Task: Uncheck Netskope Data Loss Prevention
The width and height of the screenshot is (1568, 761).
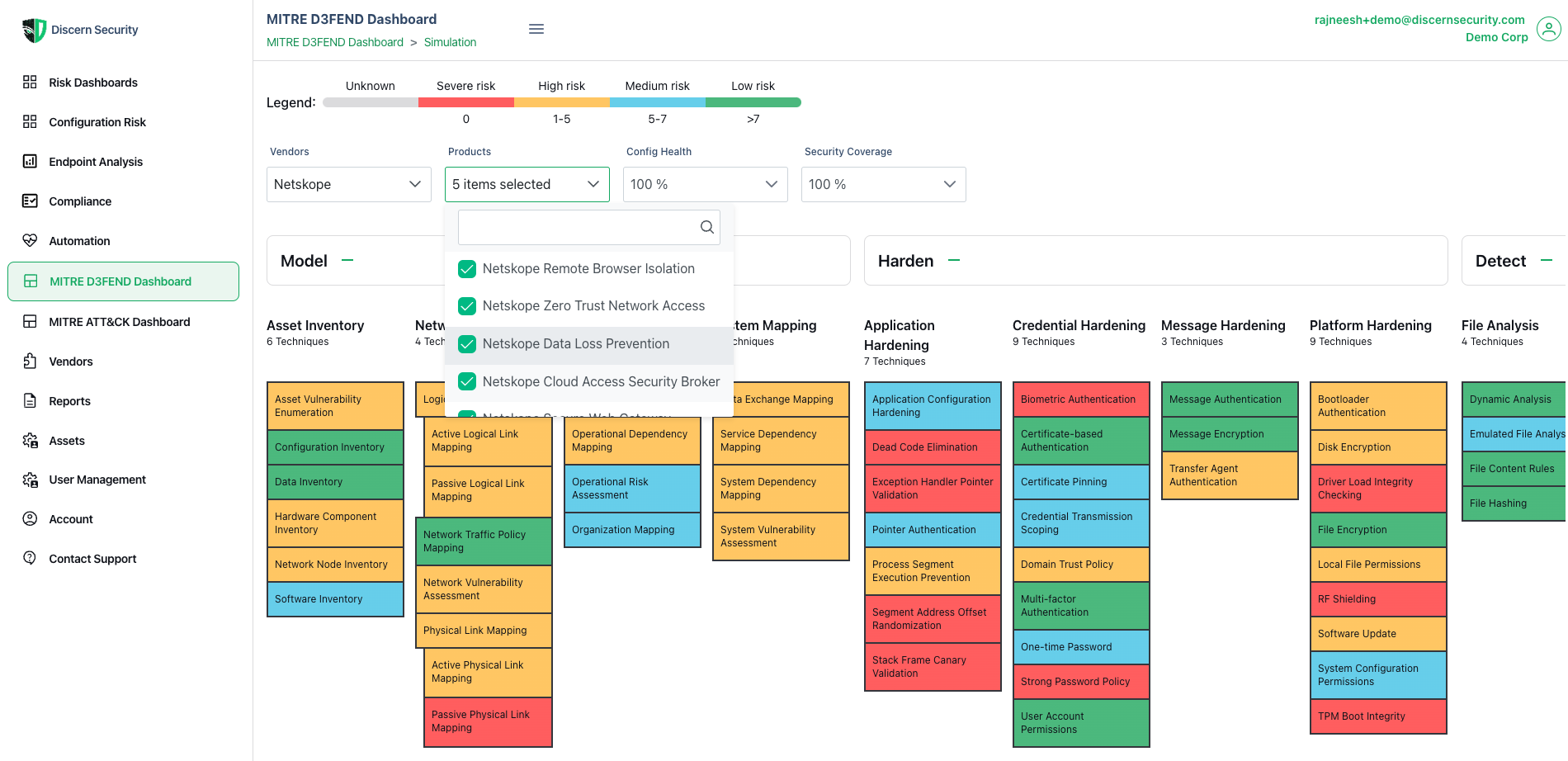Action: tap(467, 344)
